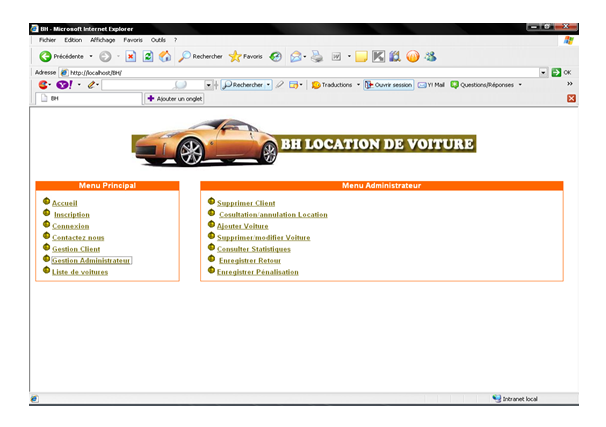Click the Mail envelope icon
This screenshot has height=427, width=606.
click(296, 56)
